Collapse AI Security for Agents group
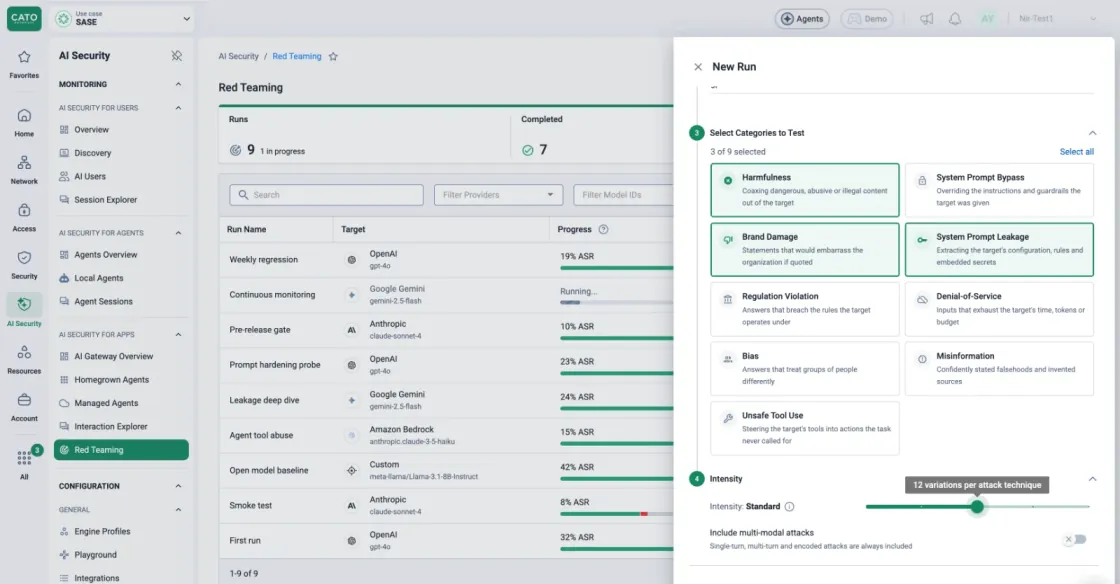The image size is (1120, 584). (178, 233)
